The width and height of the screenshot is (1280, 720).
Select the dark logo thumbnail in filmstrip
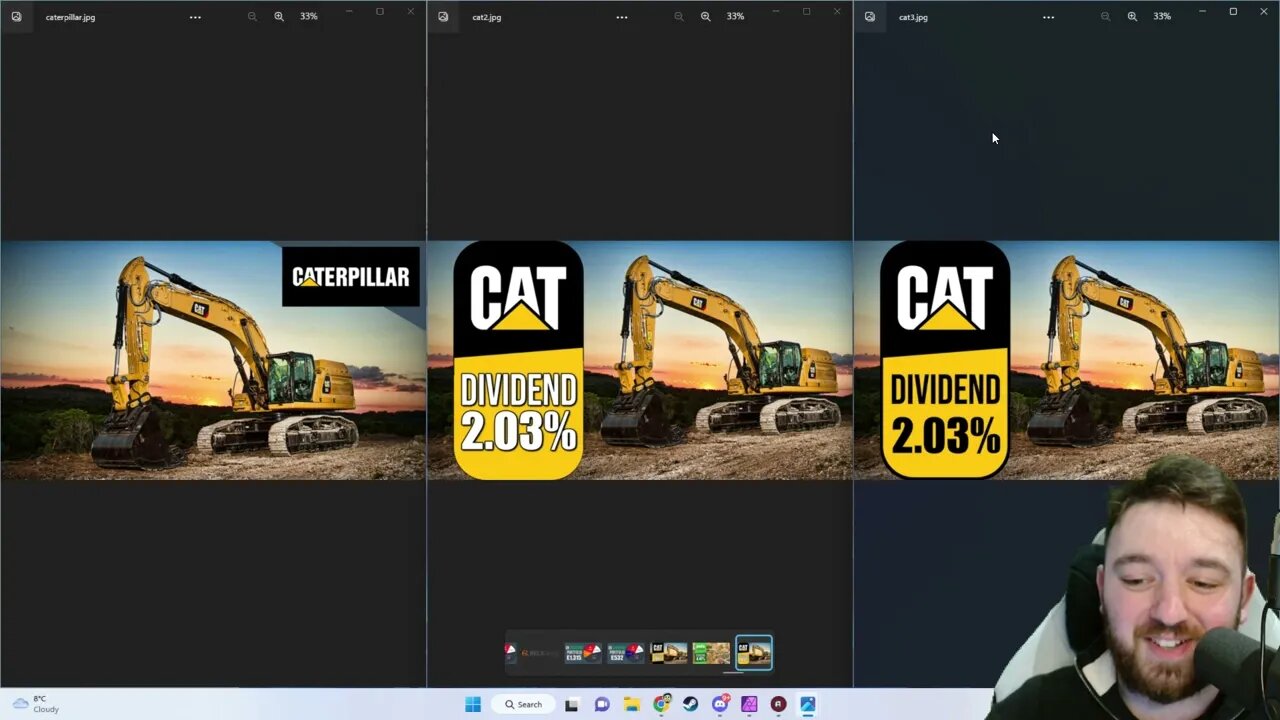pyautogui.click(x=540, y=654)
